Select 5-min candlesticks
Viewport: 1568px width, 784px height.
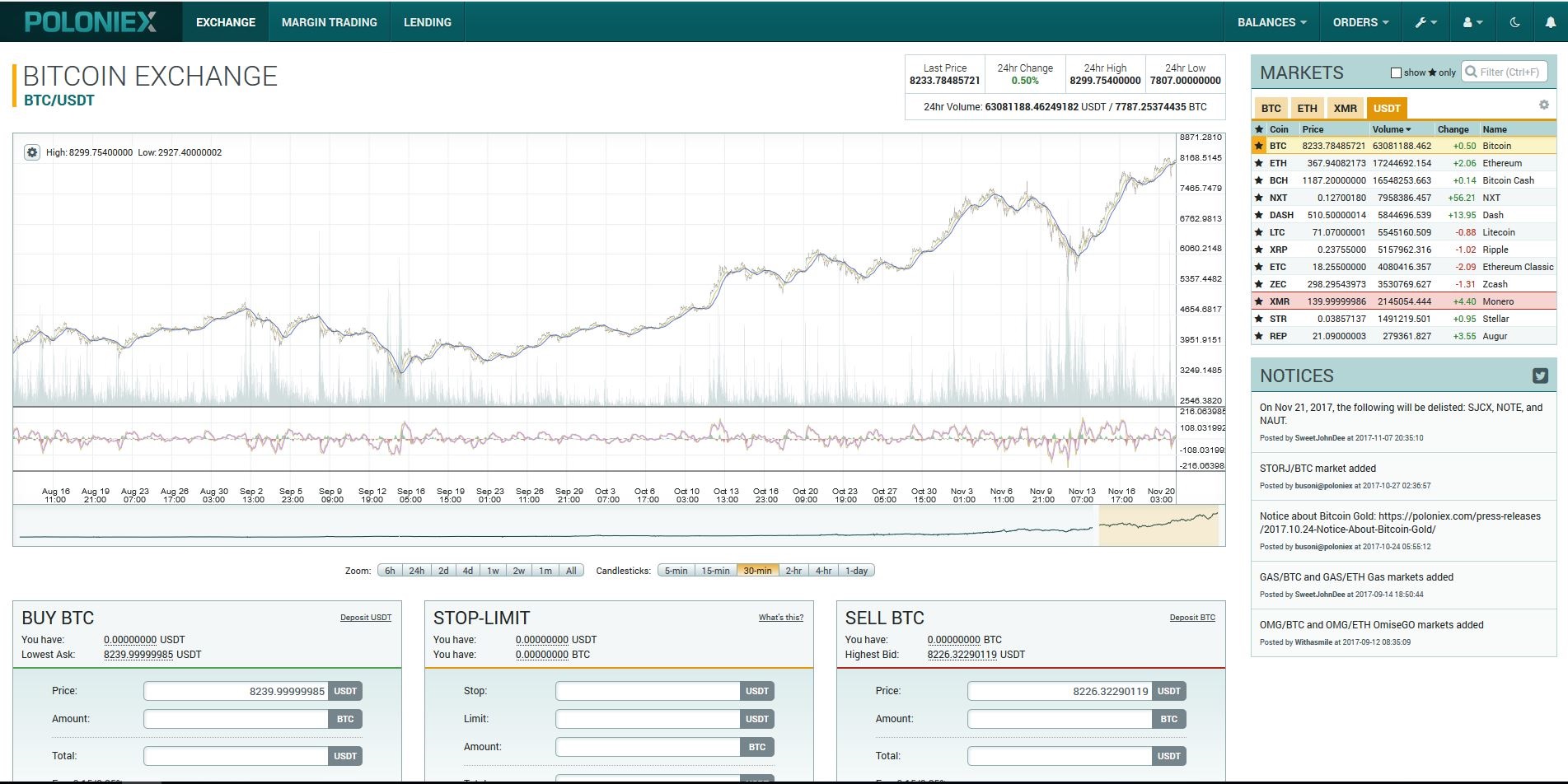676,571
